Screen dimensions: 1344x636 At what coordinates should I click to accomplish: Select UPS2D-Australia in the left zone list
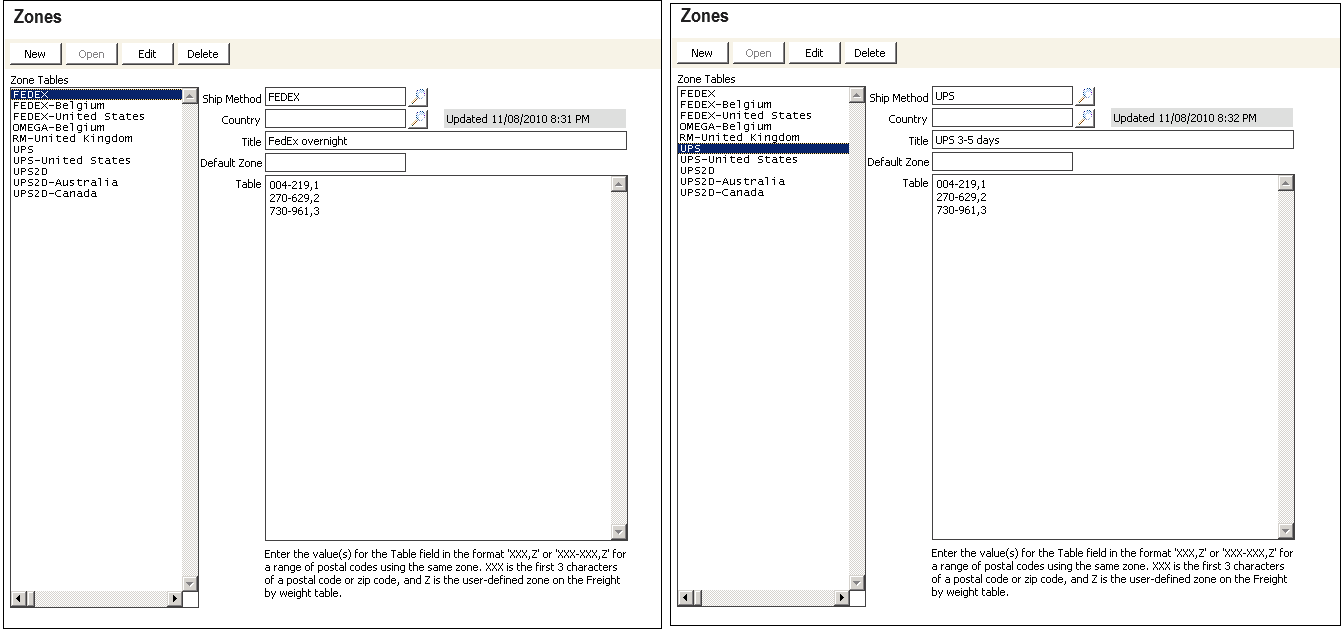(x=96, y=182)
